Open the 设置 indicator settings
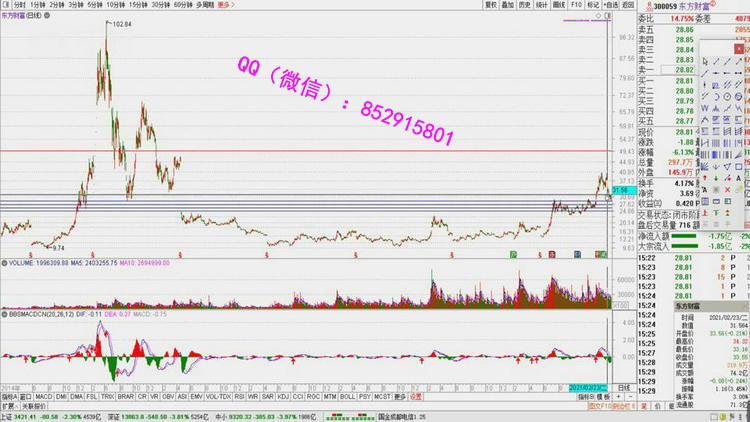This screenshot has width=750, height=422. [416, 396]
